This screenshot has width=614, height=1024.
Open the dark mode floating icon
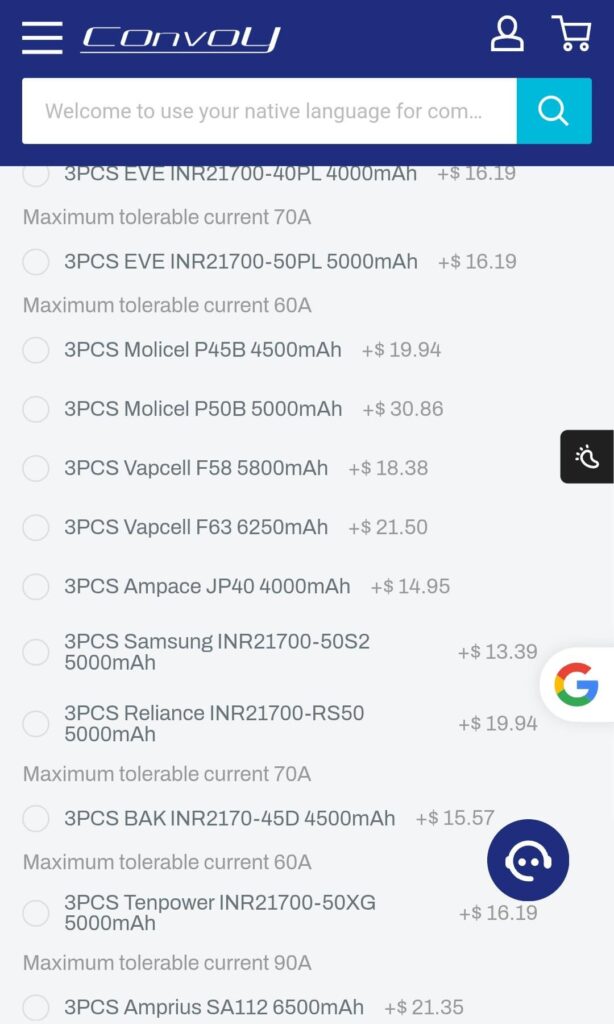point(586,457)
